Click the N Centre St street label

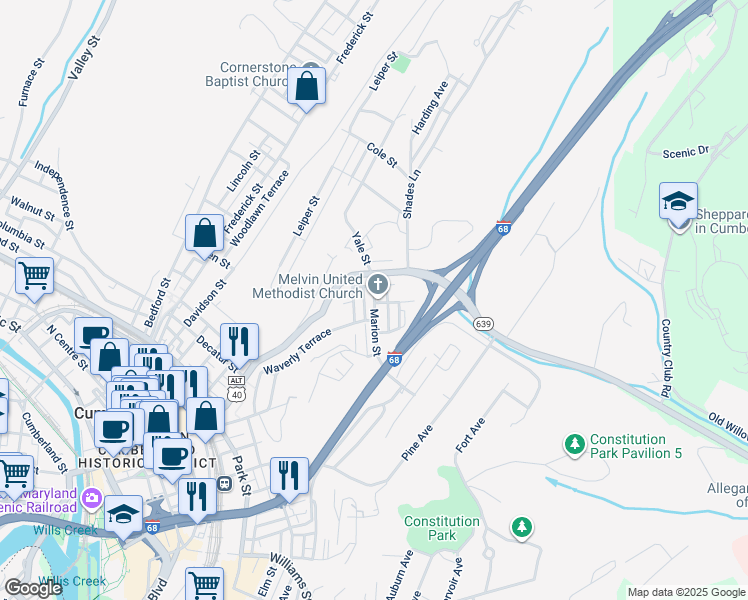point(67,348)
